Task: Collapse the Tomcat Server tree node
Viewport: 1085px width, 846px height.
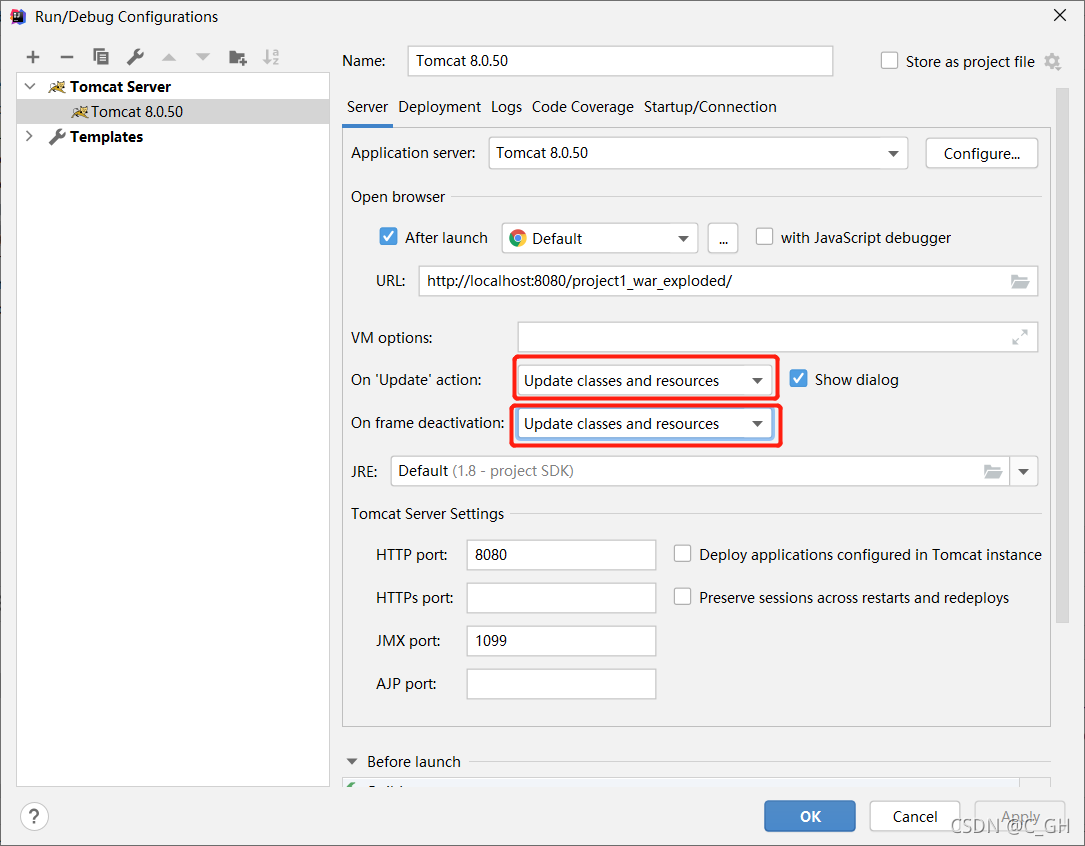Action: coord(30,86)
